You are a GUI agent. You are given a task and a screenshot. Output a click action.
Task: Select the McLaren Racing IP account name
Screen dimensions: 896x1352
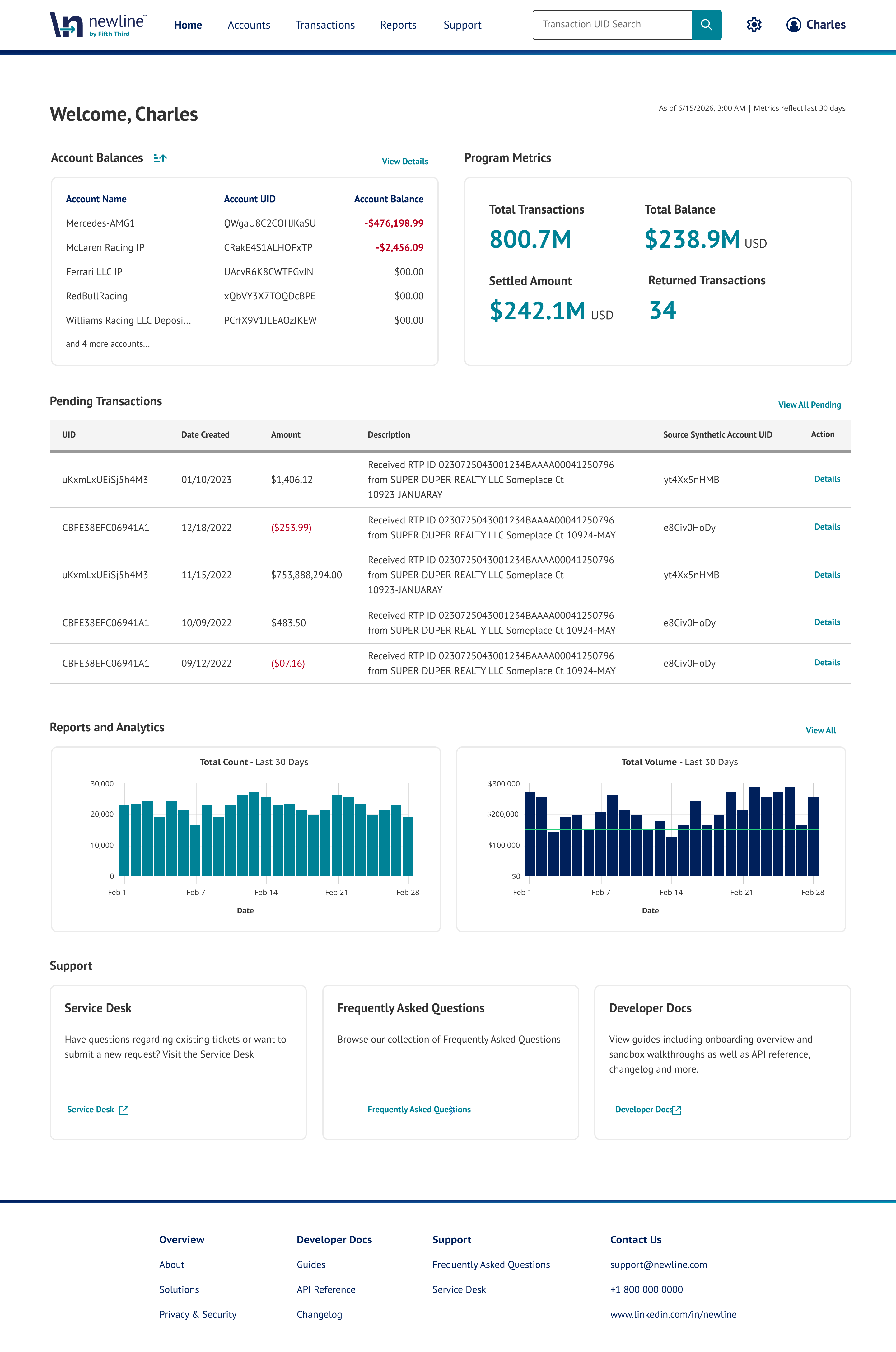(x=105, y=247)
